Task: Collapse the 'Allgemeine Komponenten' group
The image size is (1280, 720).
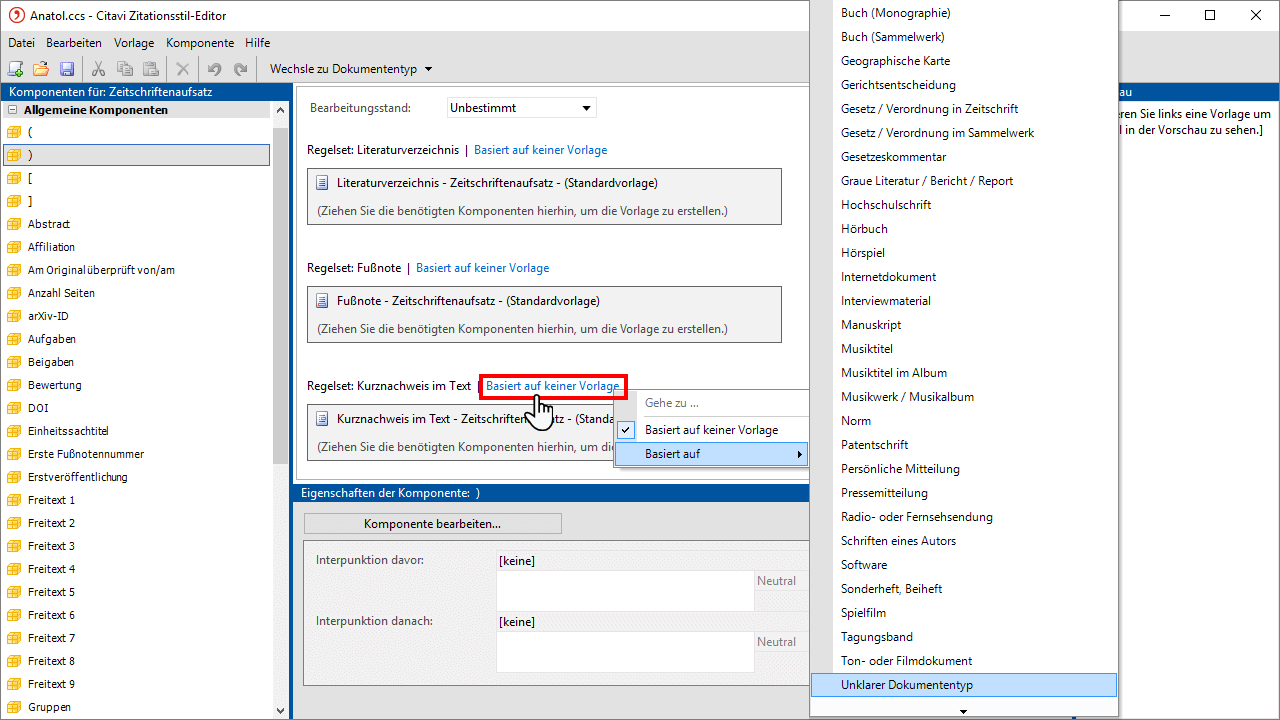Action: coord(14,110)
